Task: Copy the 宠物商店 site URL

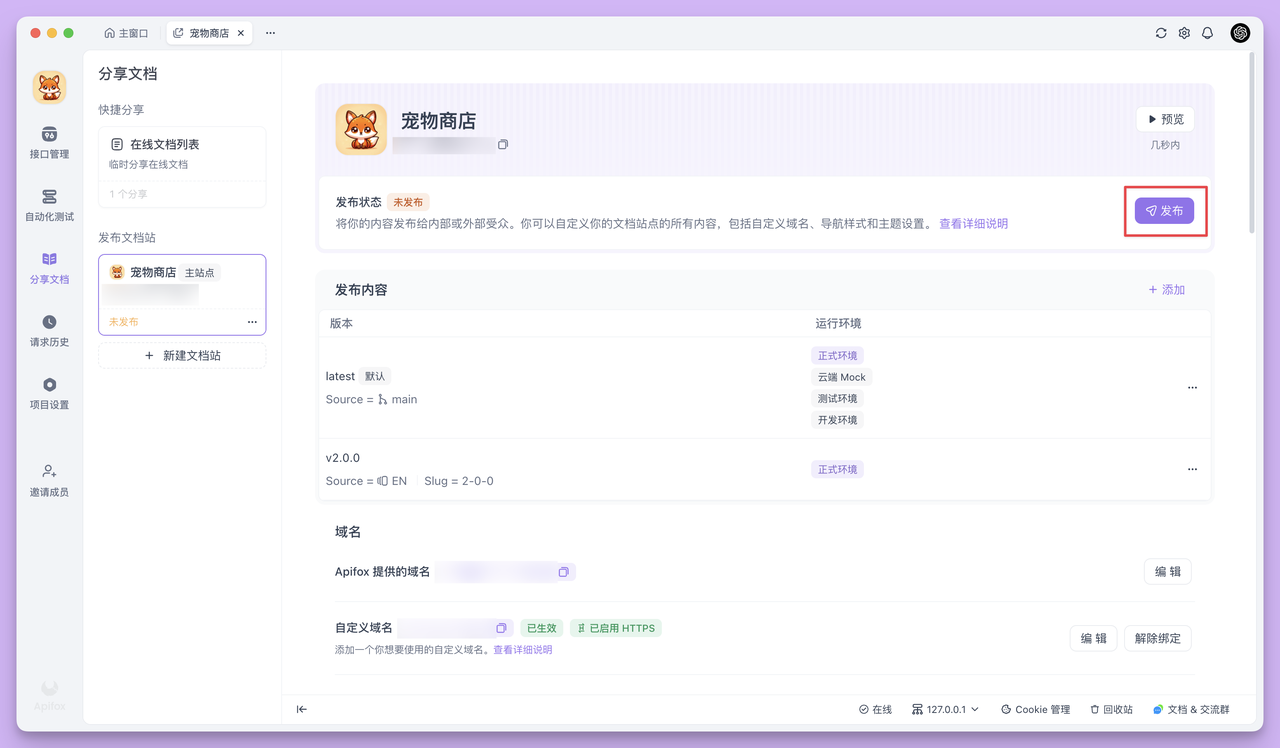Action: [x=503, y=145]
